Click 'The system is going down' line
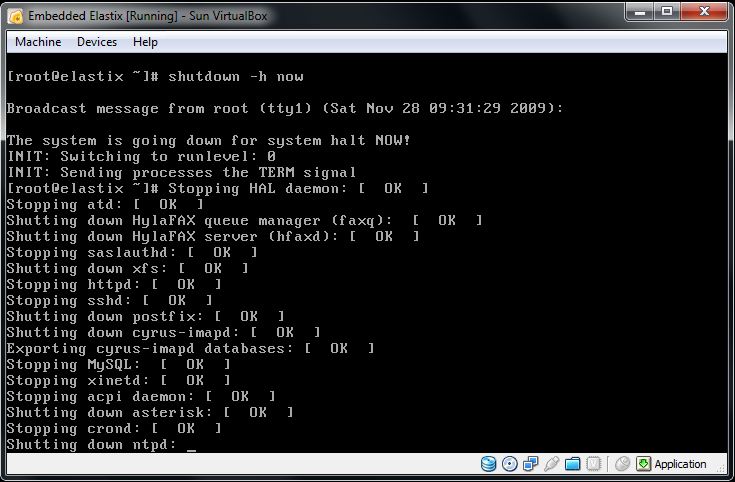This screenshot has height=482, width=735. [x=209, y=140]
